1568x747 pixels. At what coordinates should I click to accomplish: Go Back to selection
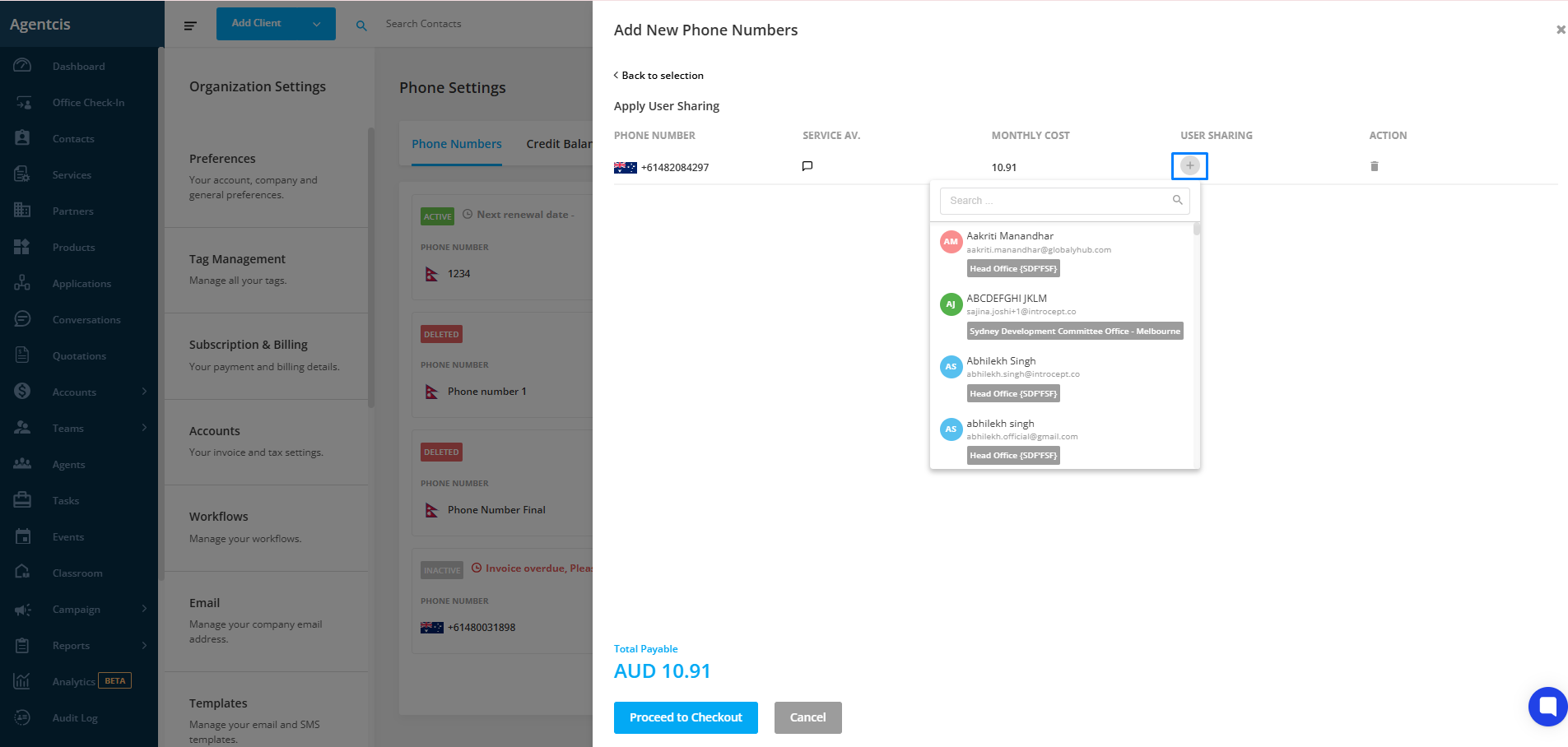(658, 76)
